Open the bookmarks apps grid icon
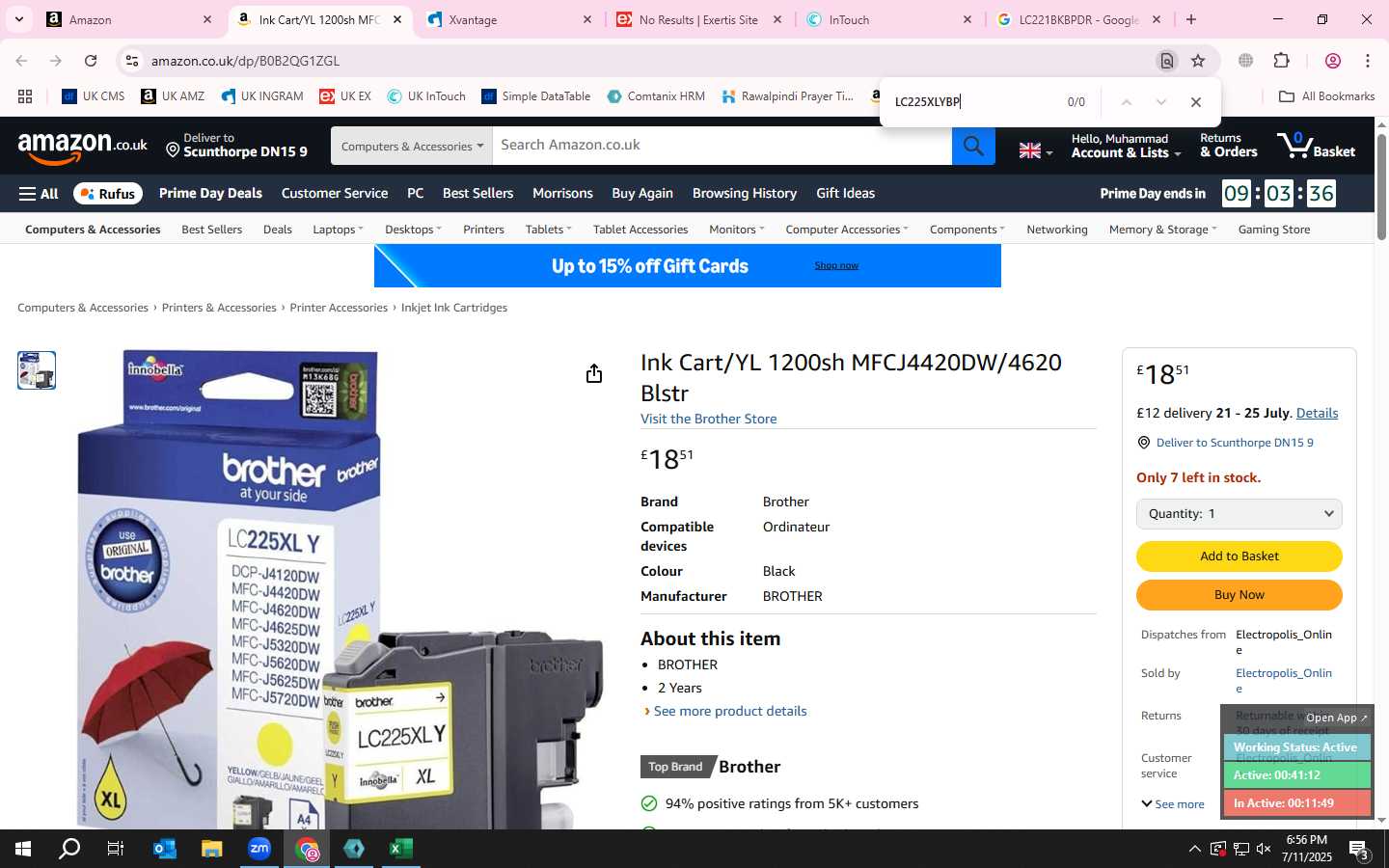The height and width of the screenshot is (868, 1389). [25, 96]
